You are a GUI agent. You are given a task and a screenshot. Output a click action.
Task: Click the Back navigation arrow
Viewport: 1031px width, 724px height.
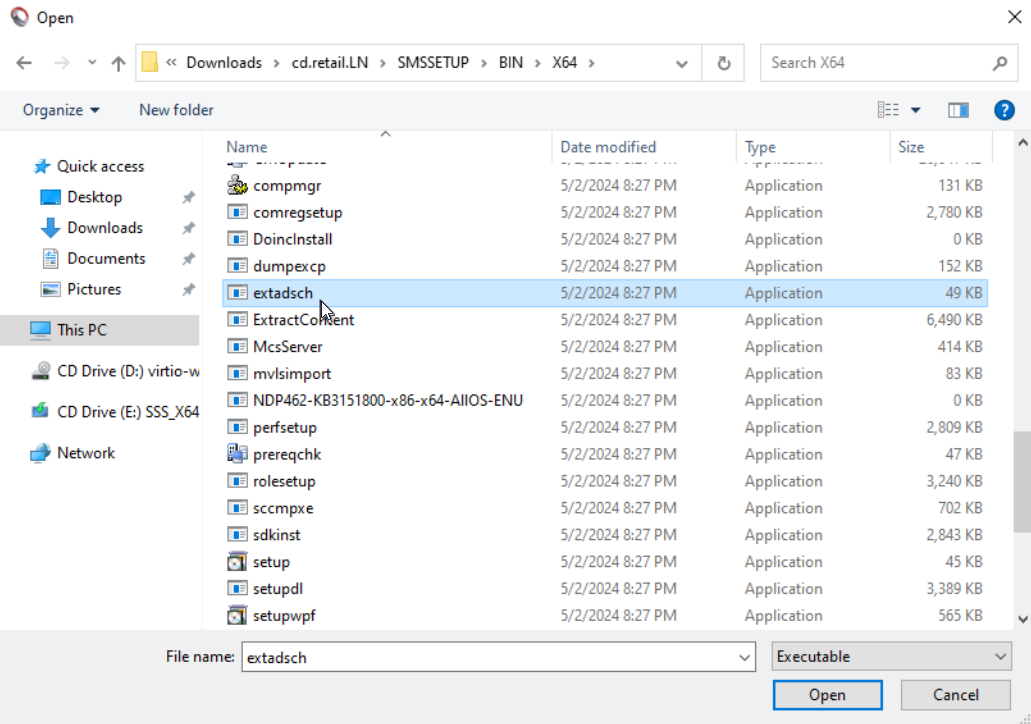[25, 63]
